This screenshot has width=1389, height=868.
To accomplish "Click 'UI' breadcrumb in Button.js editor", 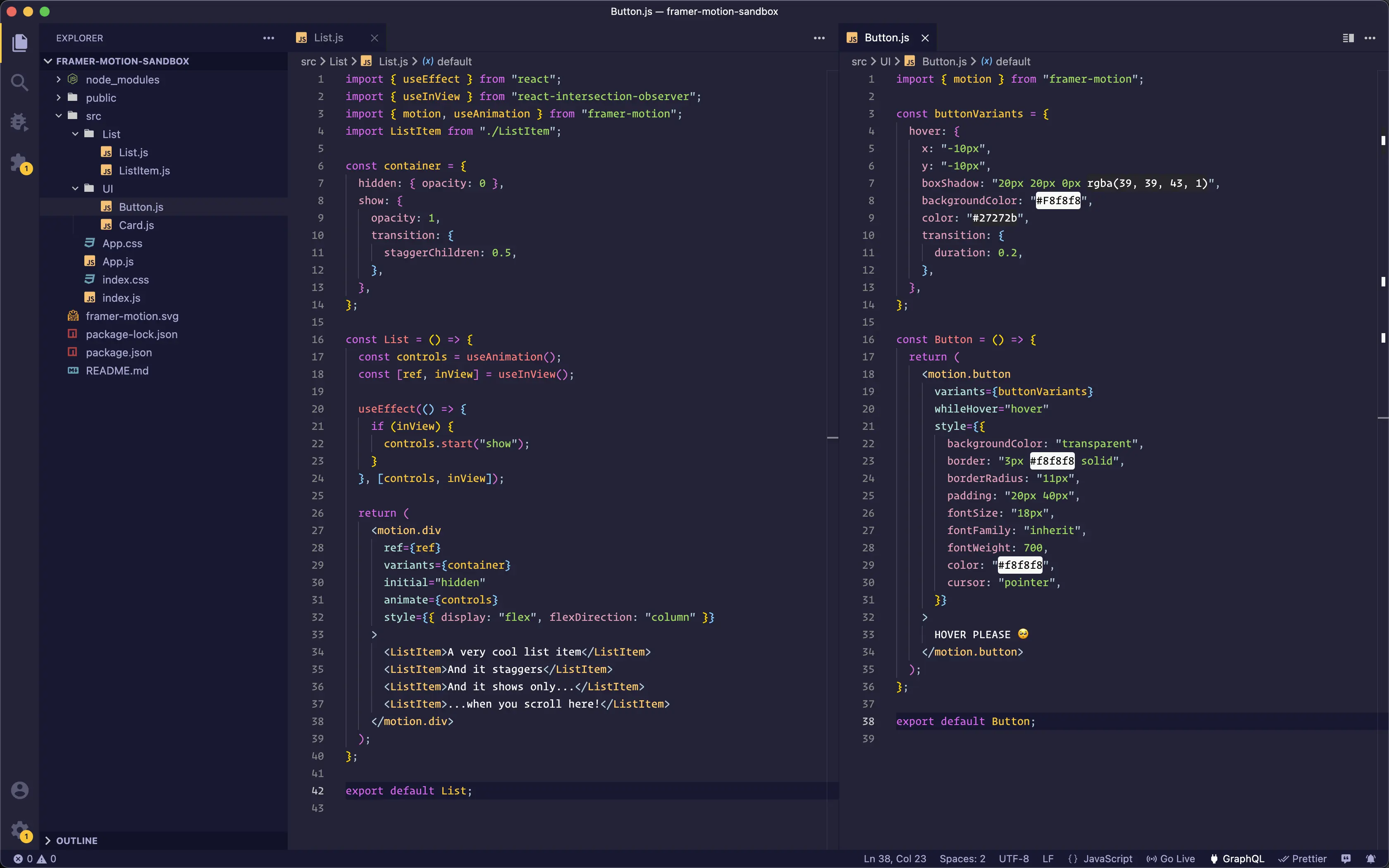I will [885, 62].
